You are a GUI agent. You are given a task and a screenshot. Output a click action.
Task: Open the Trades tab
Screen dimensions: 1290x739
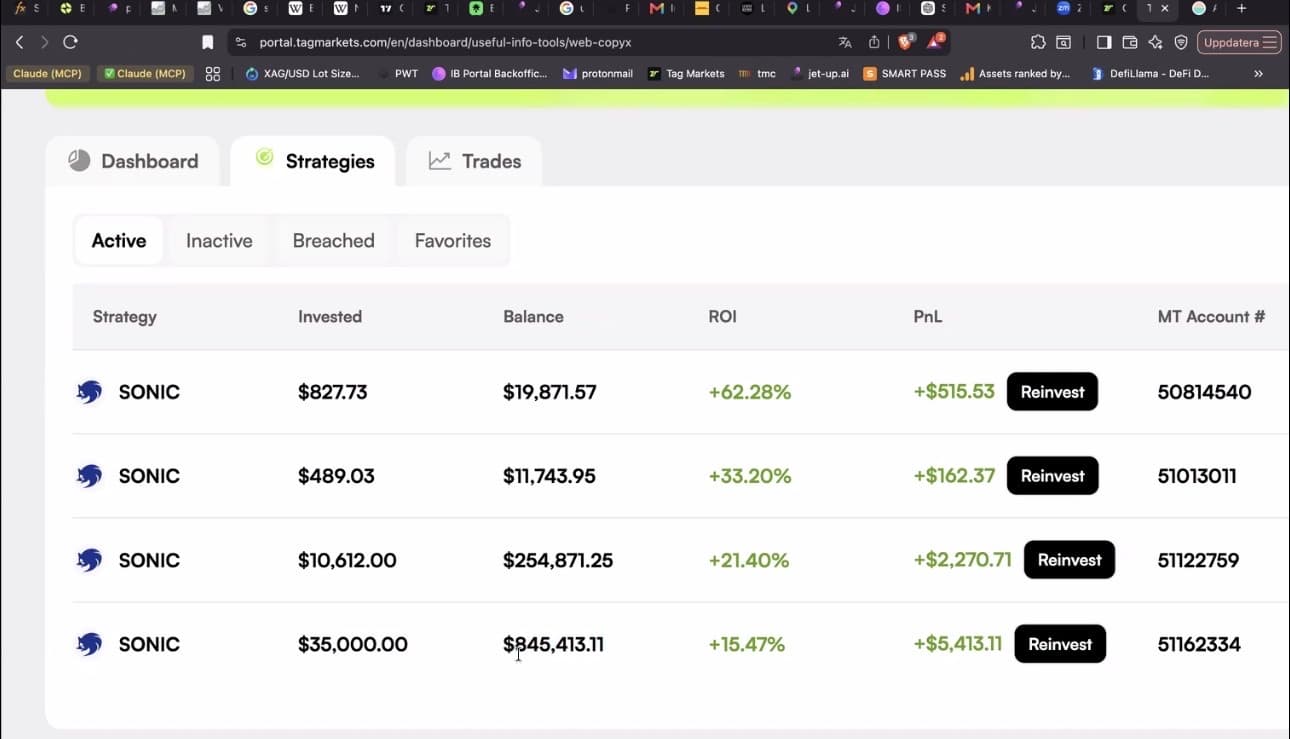click(x=474, y=161)
